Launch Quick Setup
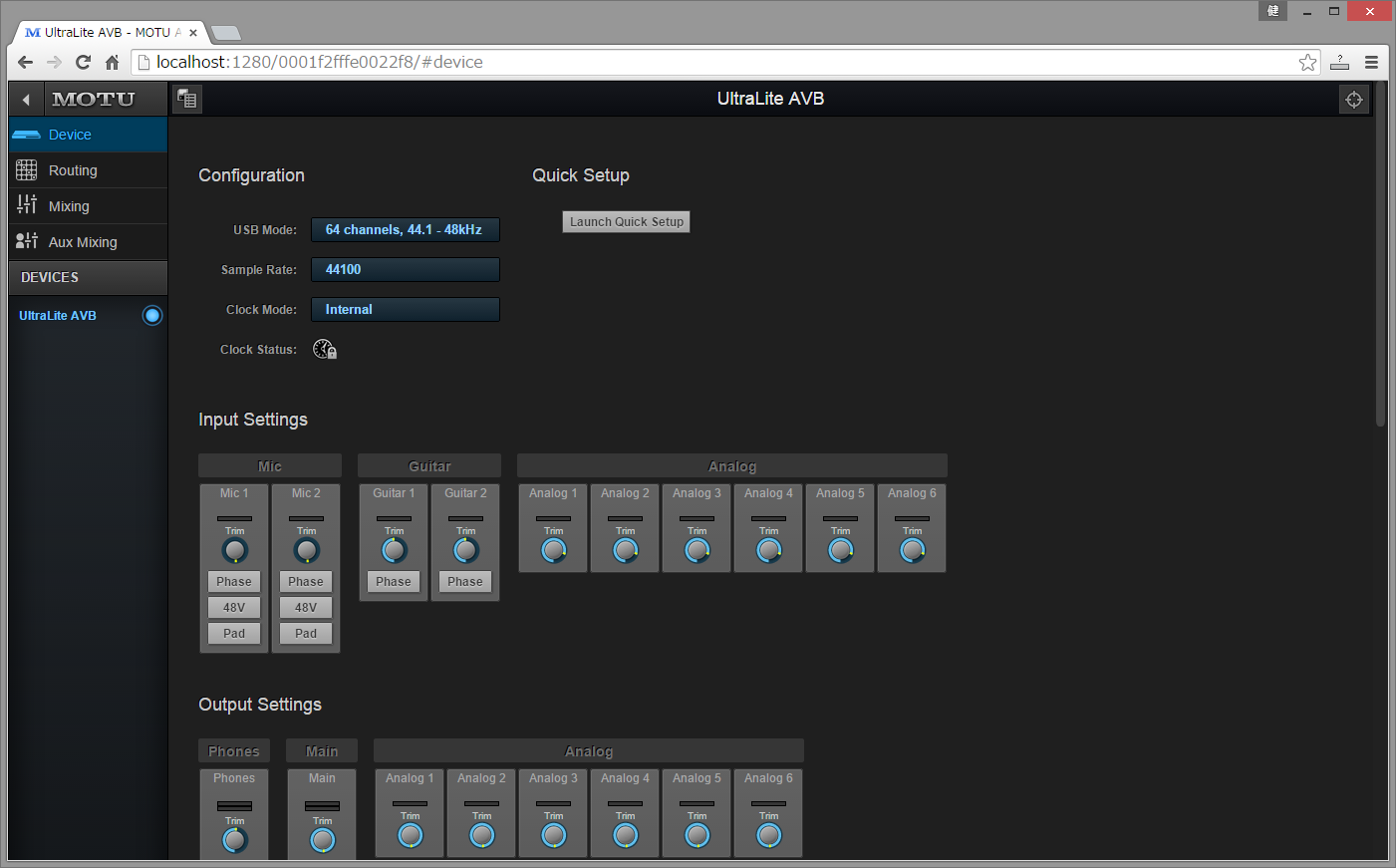This screenshot has height=868, width=1396. (x=627, y=222)
